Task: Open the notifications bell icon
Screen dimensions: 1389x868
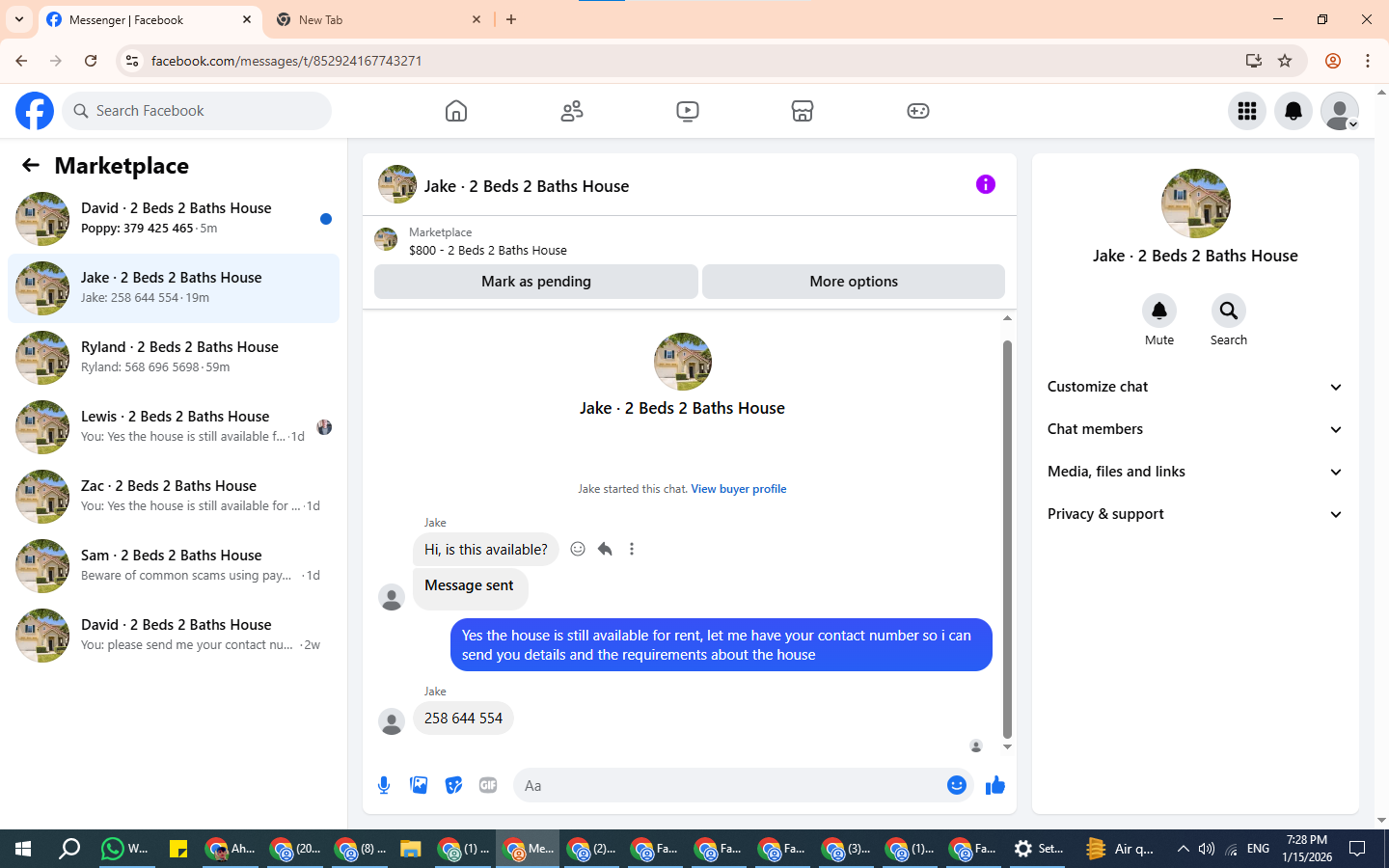Action: (x=1294, y=111)
